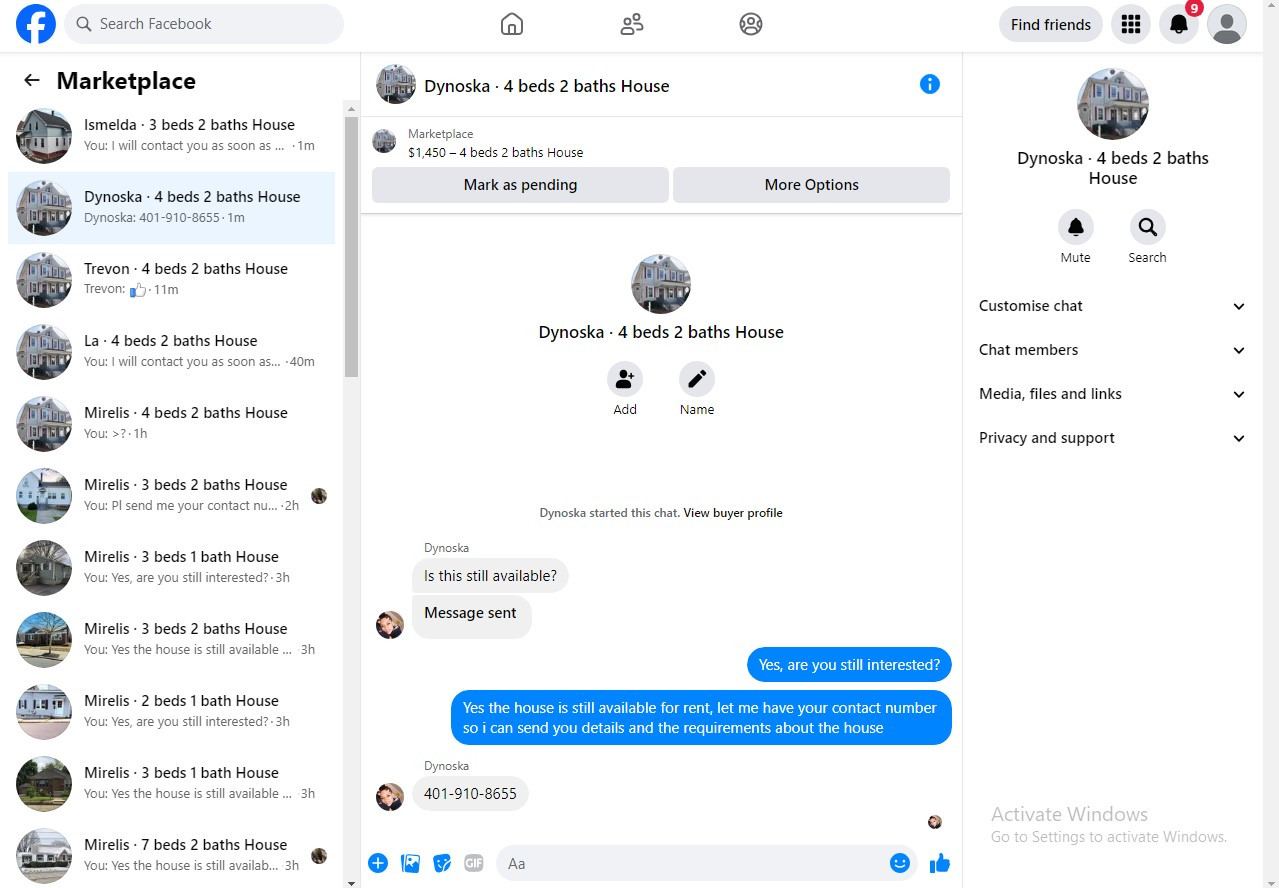Go to the Home feed icon
Image resolution: width=1279 pixels, height=888 pixels.
pyautogui.click(x=511, y=24)
